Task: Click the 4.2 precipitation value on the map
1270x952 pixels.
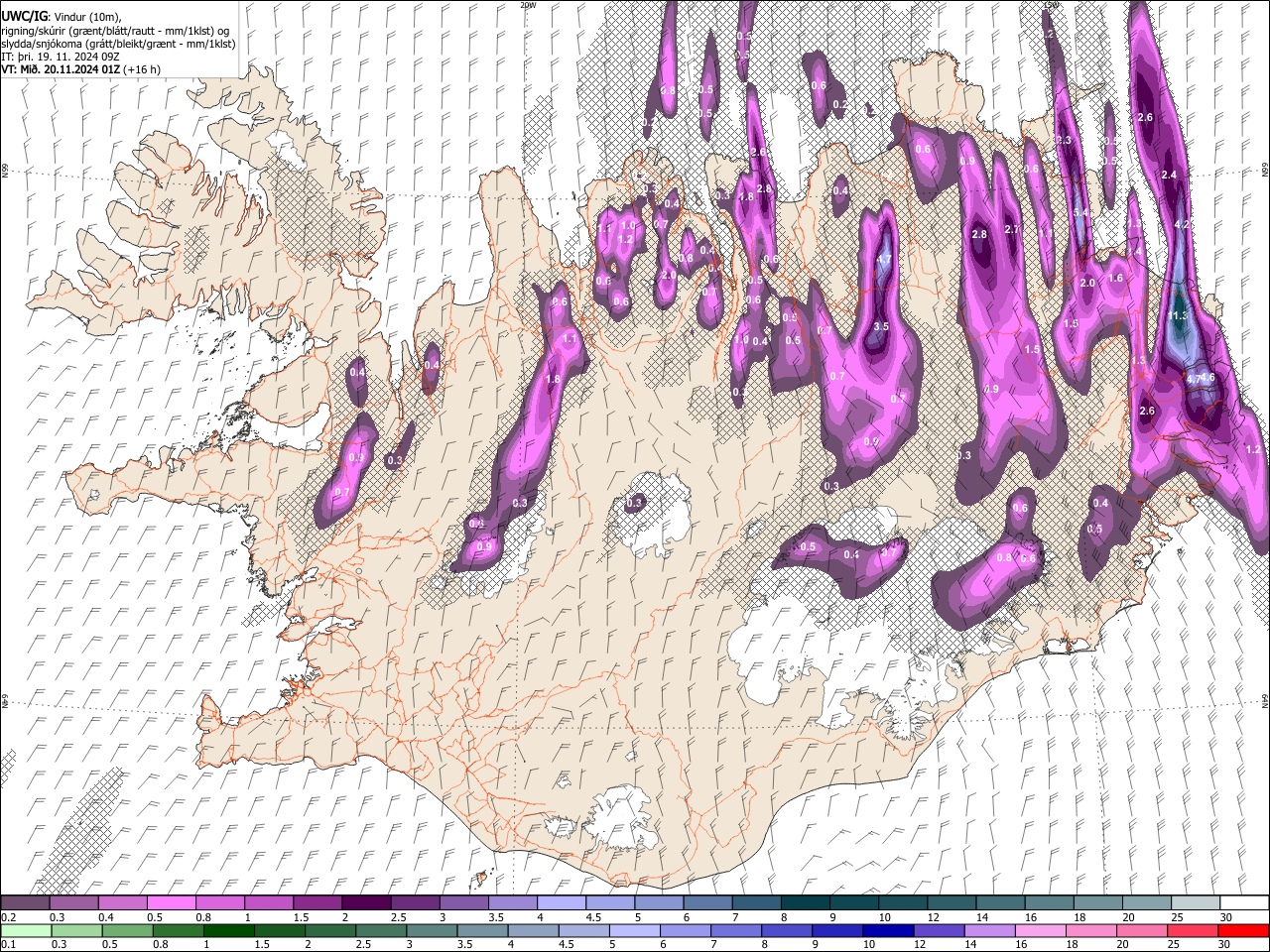Action: (1182, 225)
